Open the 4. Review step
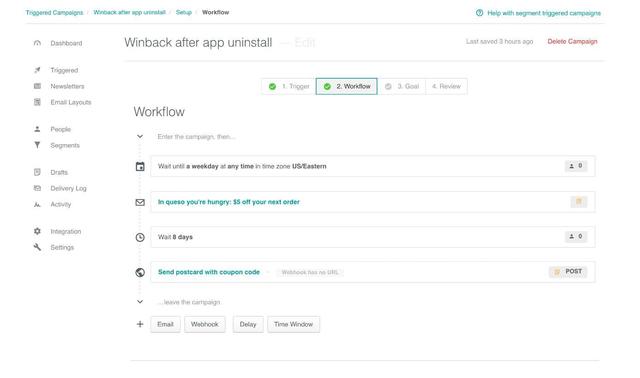Image resolution: width=640 pixels, height=378 pixels. tap(446, 86)
